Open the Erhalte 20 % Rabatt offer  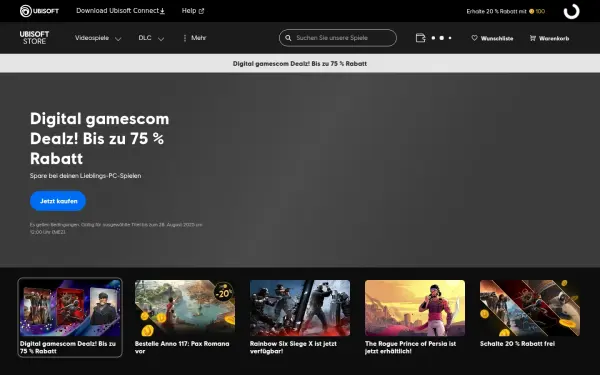point(505,11)
